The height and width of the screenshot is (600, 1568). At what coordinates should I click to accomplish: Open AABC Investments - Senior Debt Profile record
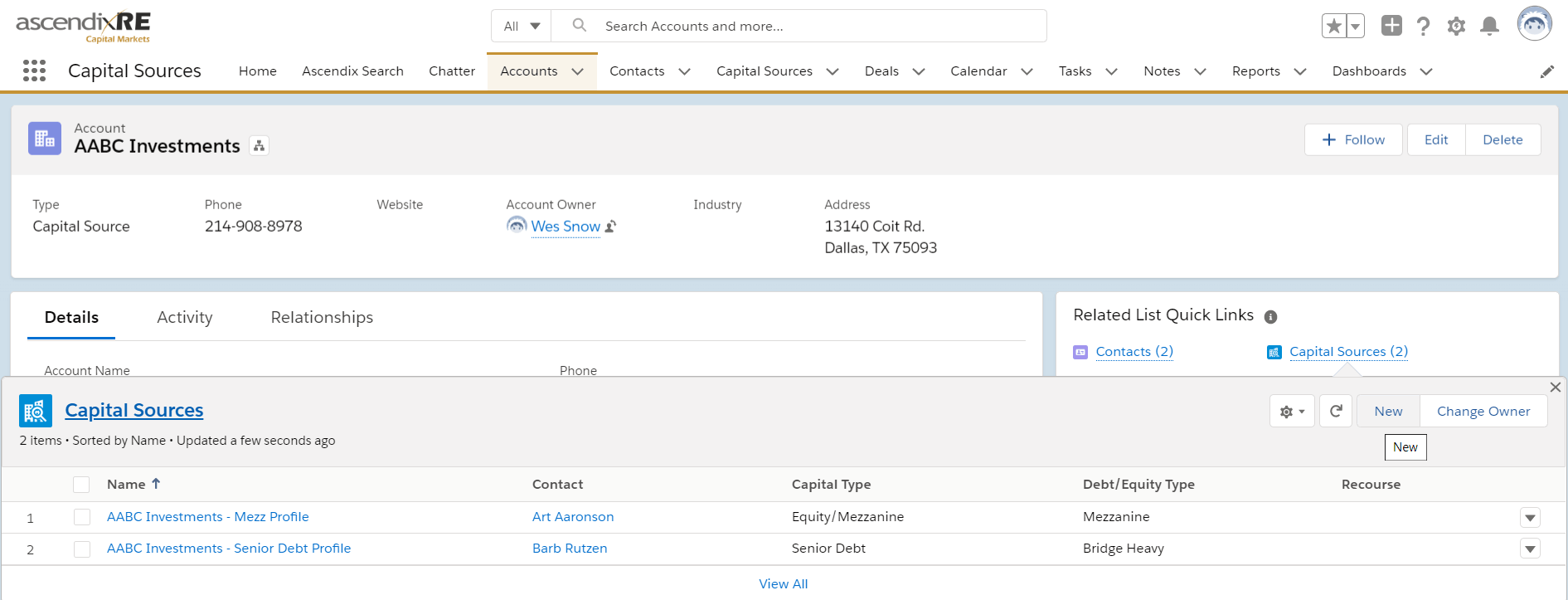click(229, 548)
